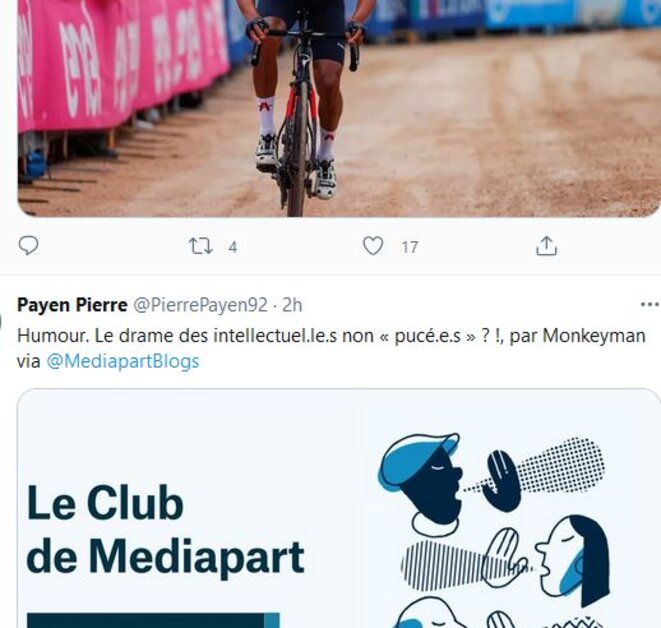This screenshot has height=628, width=661.
Task: Open the three-dot menu on Payen Pierre's tweet
Action: point(650,304)
